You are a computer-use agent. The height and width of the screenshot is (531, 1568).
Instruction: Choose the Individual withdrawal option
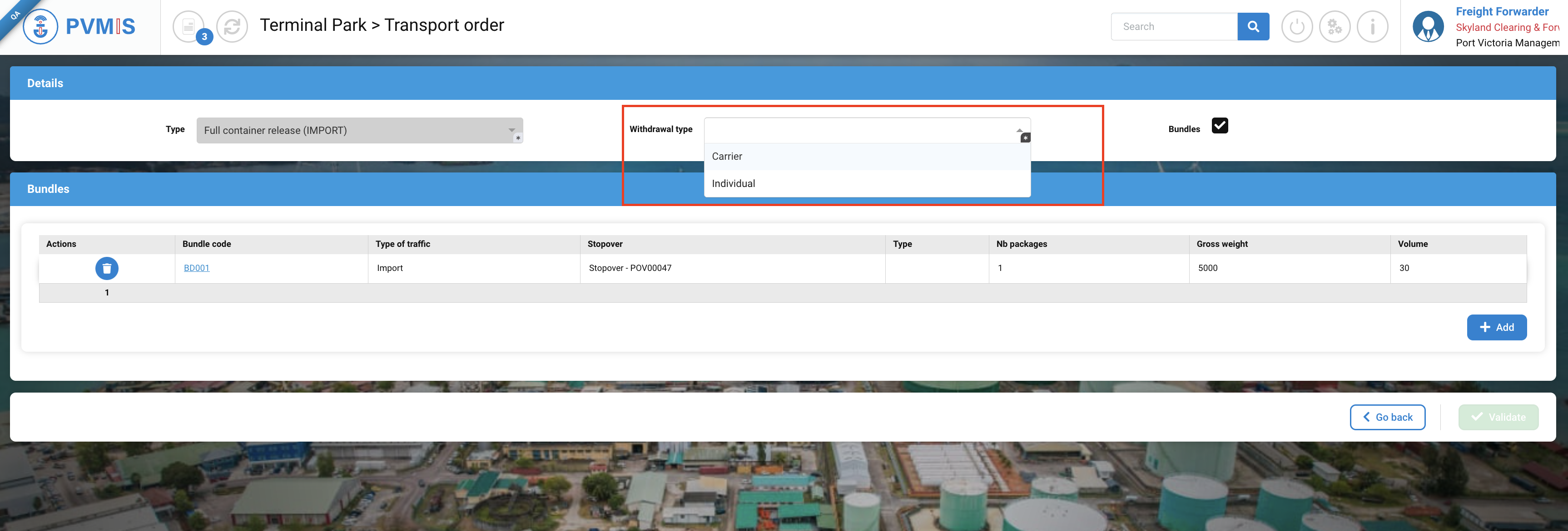click(733, 183)
